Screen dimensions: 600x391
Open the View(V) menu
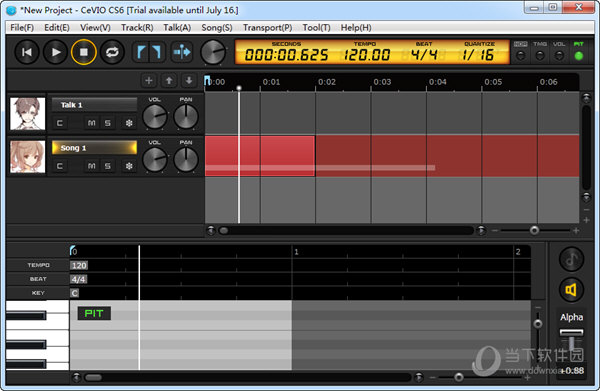click(95, 28)
